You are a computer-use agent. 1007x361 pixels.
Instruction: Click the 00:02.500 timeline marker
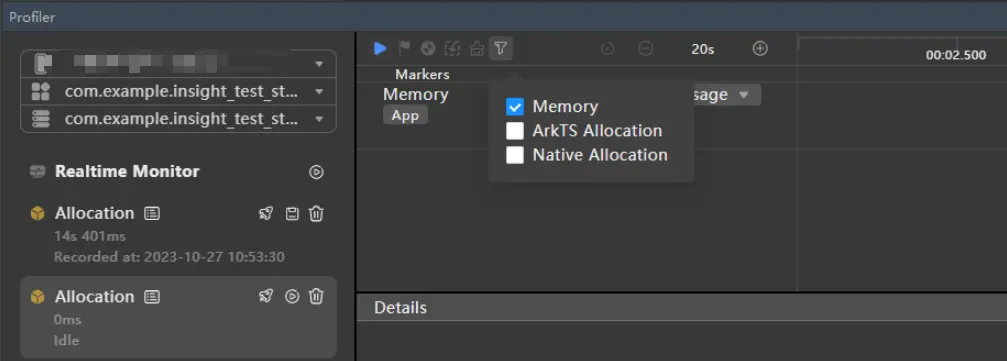pos(956,55)
